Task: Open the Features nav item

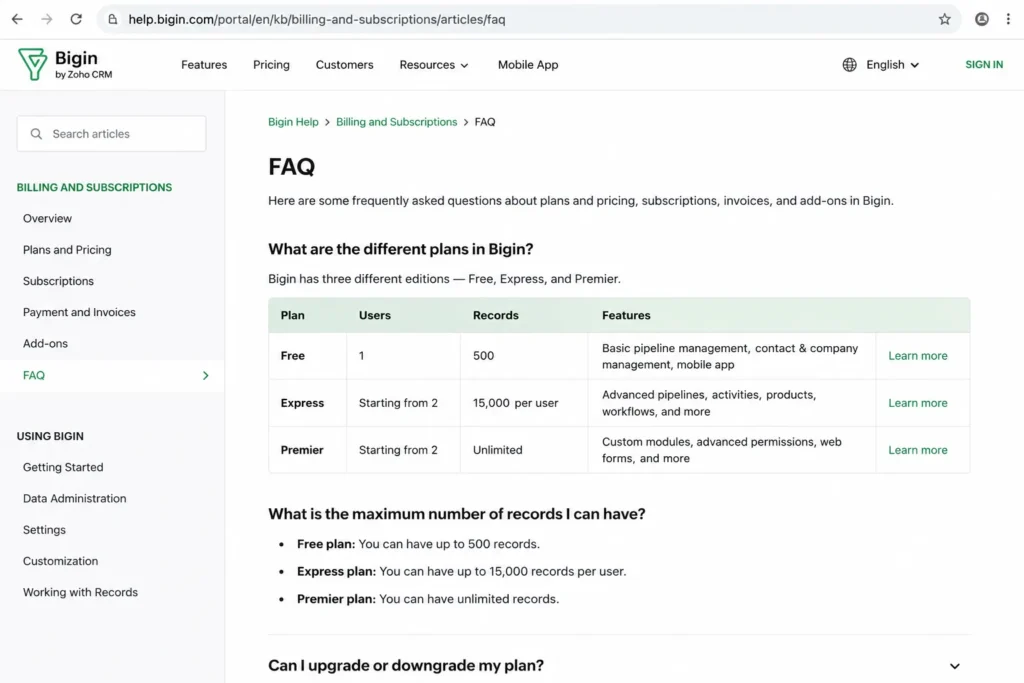Action: coord(204,65)
